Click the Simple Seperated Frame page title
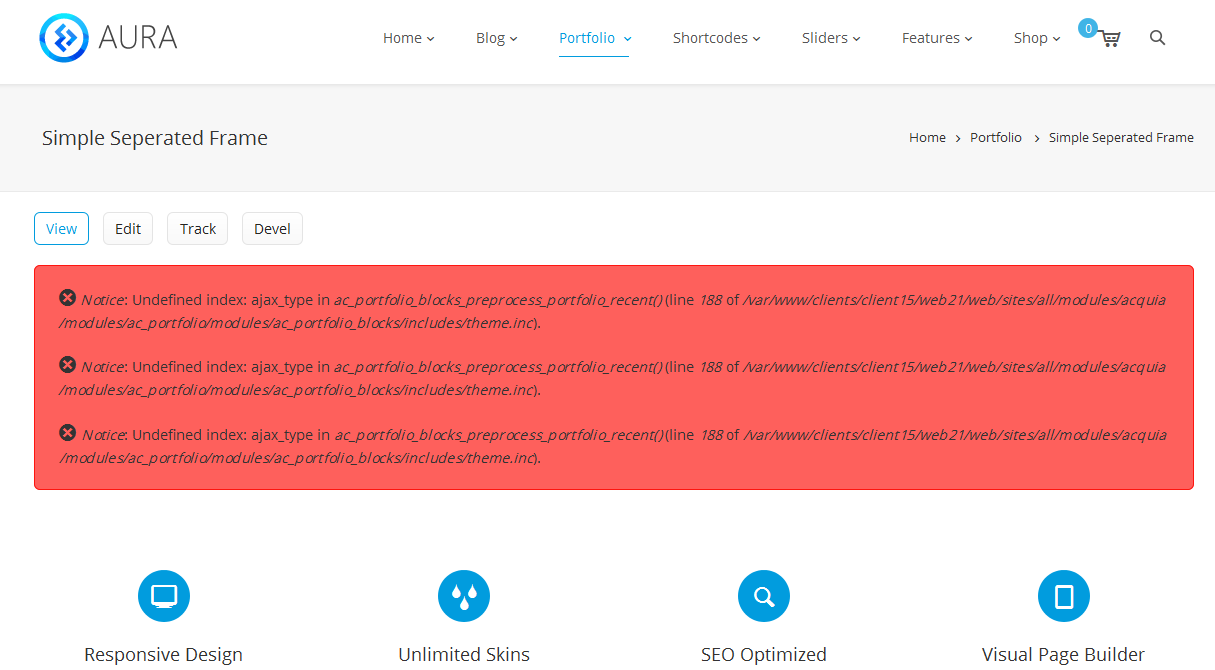The height and width of the screenshot is (670, 1215). click(x=155, y=138)
